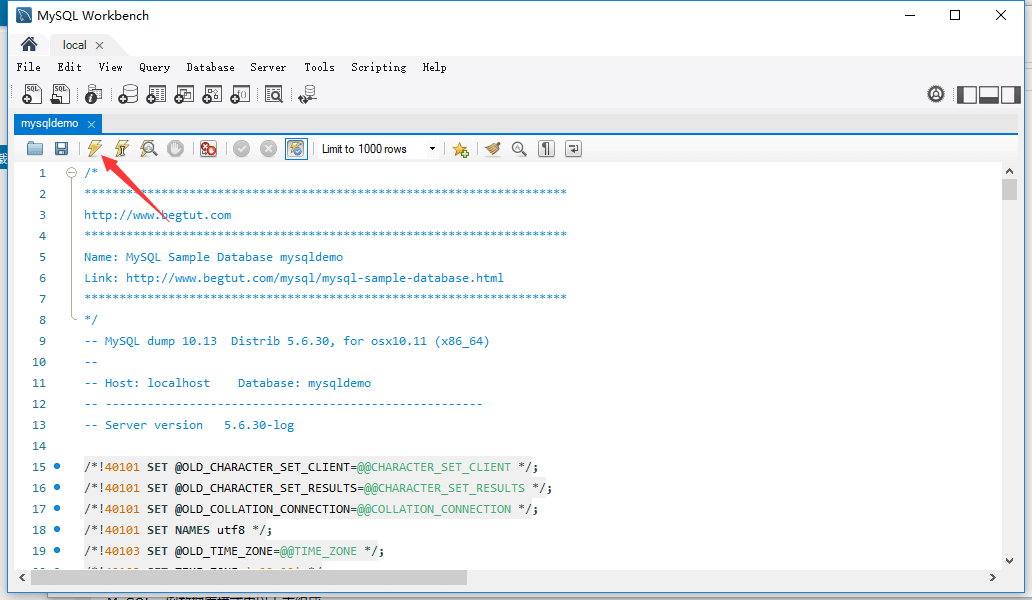Open the schema inspector icon
This screenshot has width=1032, height=600.
pos(93,94)
